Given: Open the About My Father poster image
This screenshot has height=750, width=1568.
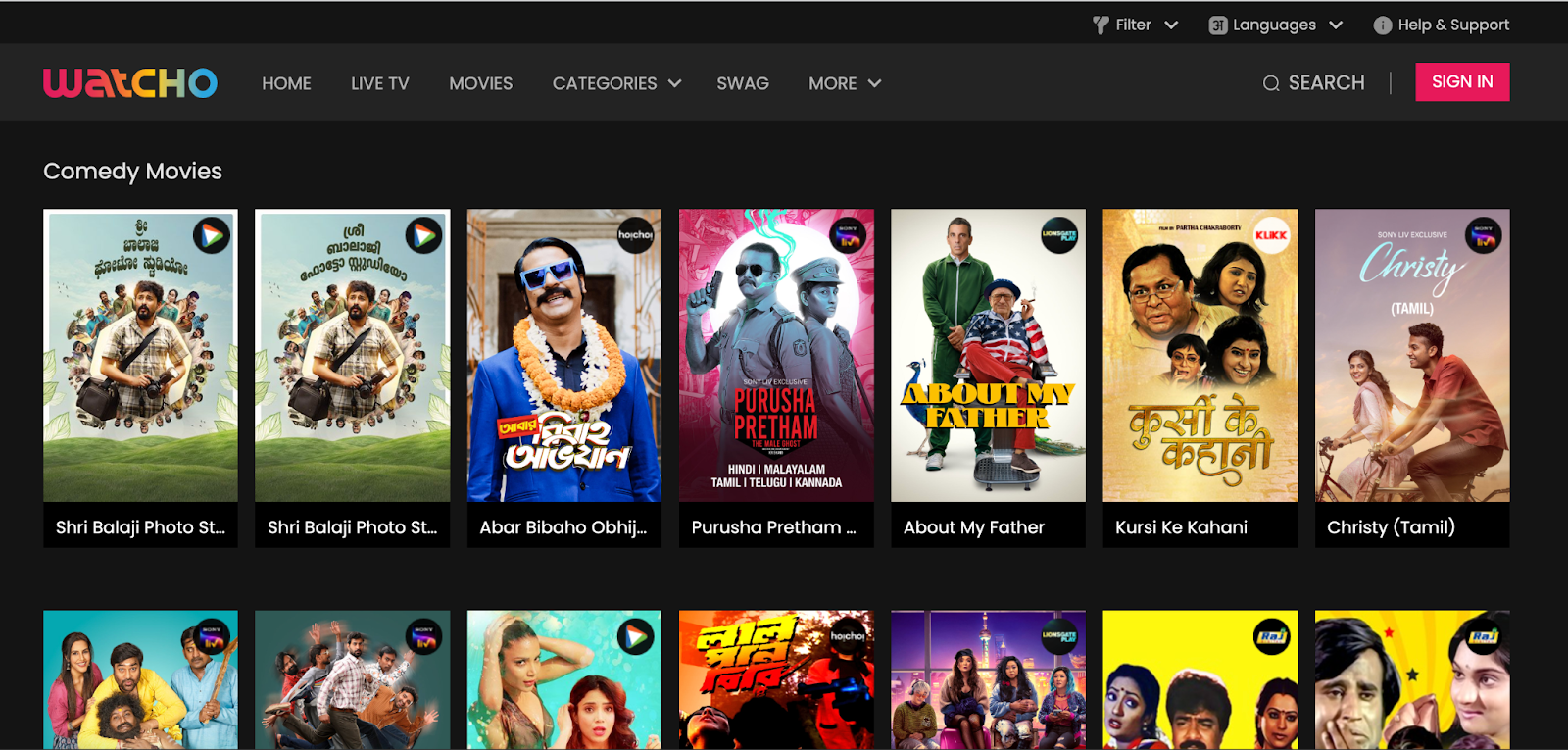Looking at the screenshot, I should [988, 355].
